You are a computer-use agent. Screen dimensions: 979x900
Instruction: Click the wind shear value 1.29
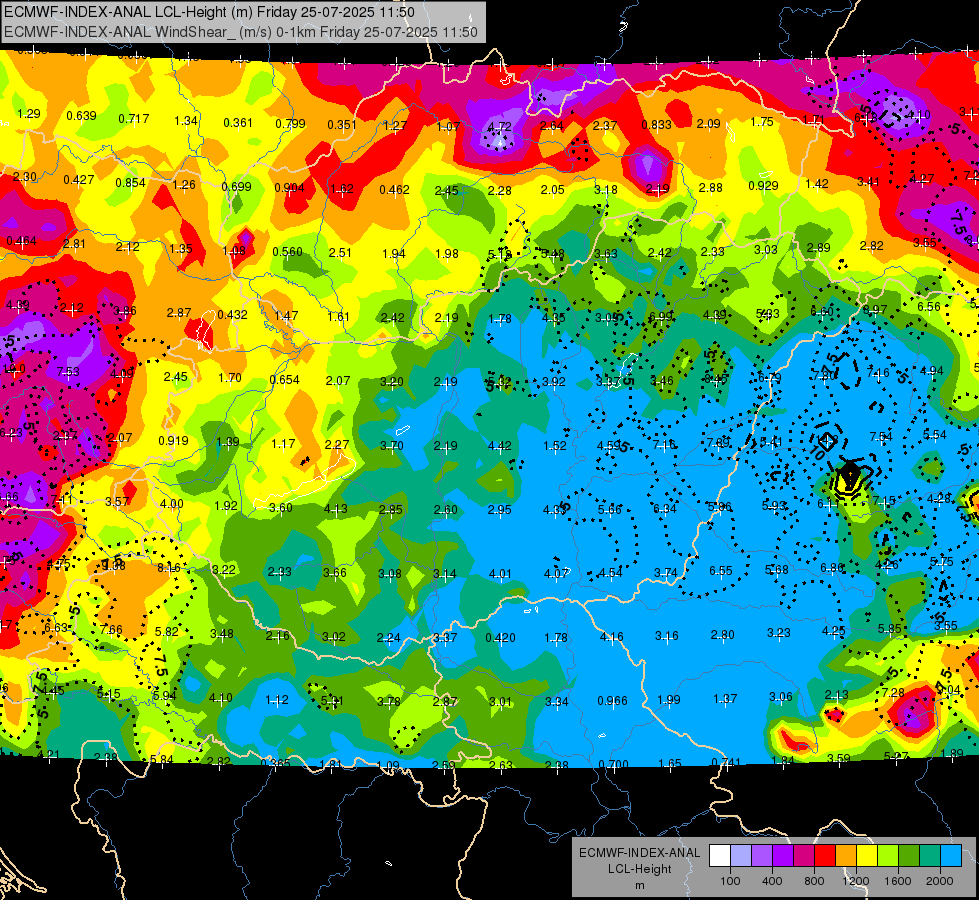[x=29, y=114]
